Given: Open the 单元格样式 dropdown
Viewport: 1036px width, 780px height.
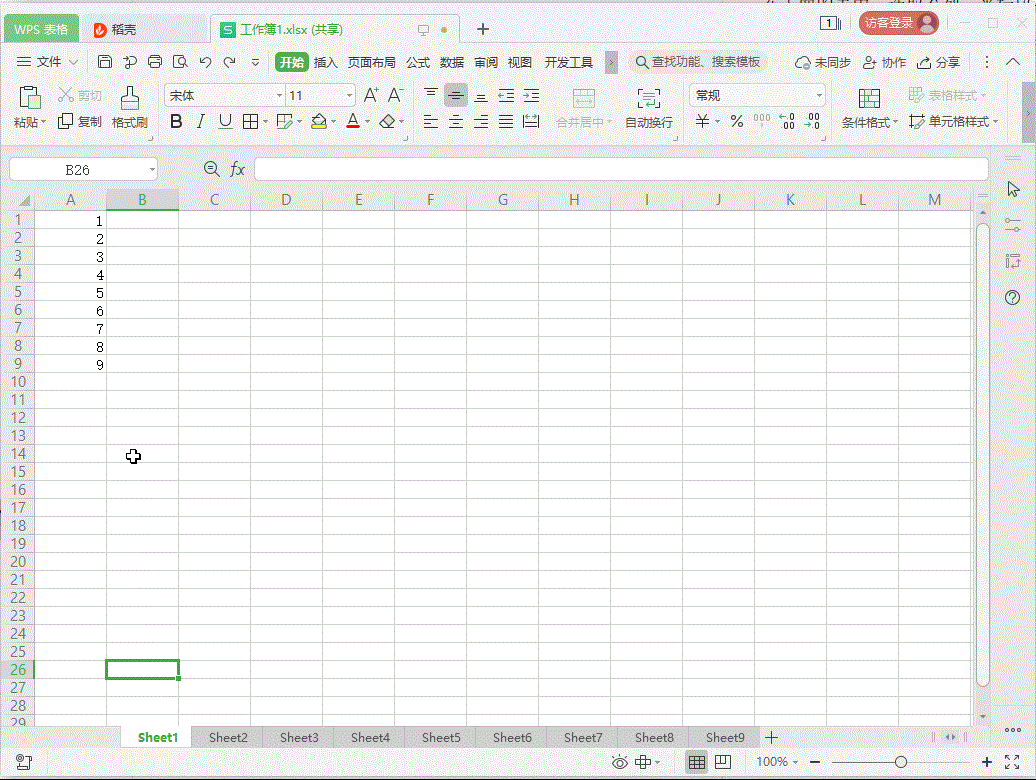Looking at the screenshot, I should point(953,122).
